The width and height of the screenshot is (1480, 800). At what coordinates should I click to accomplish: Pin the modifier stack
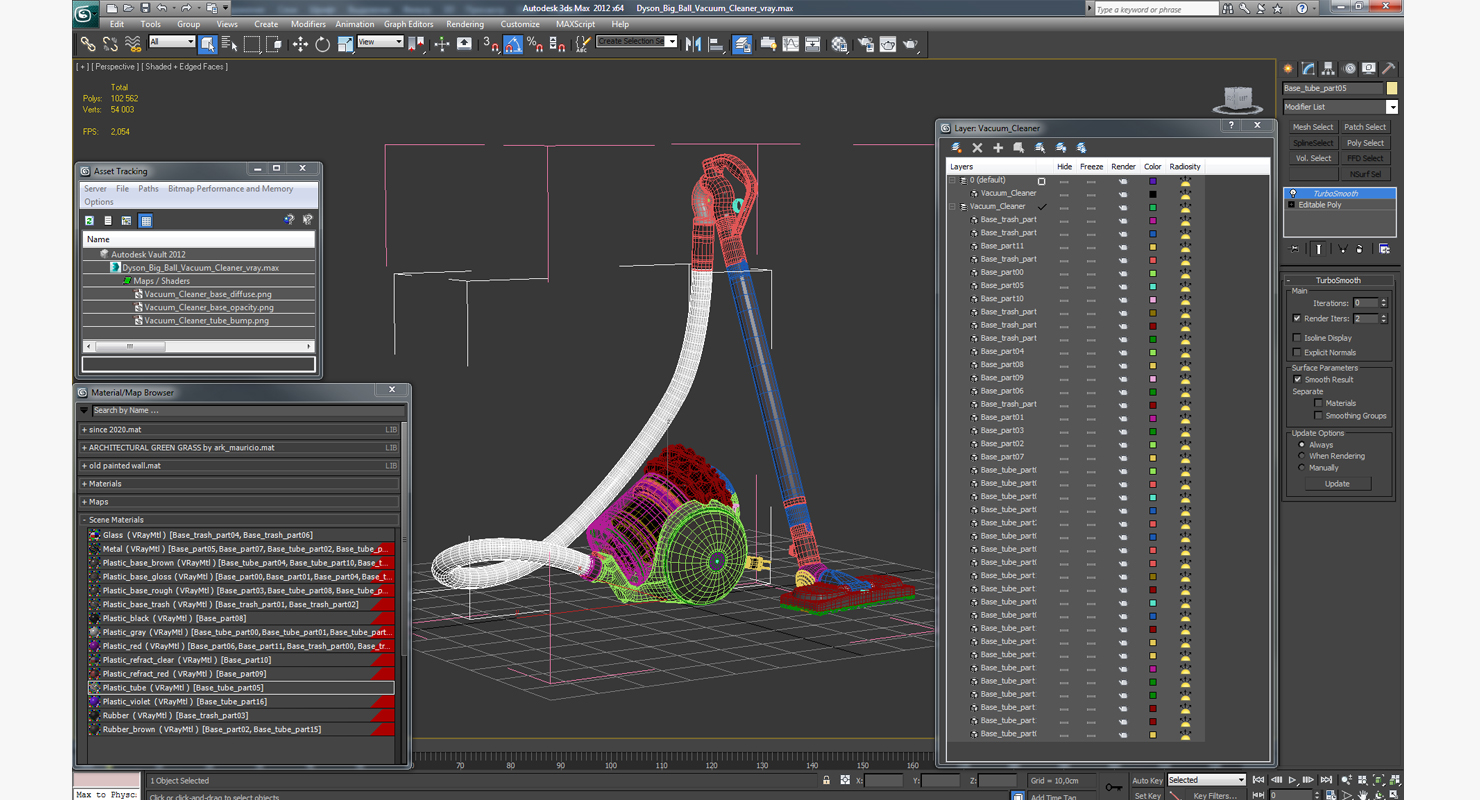coord(1295,249)
